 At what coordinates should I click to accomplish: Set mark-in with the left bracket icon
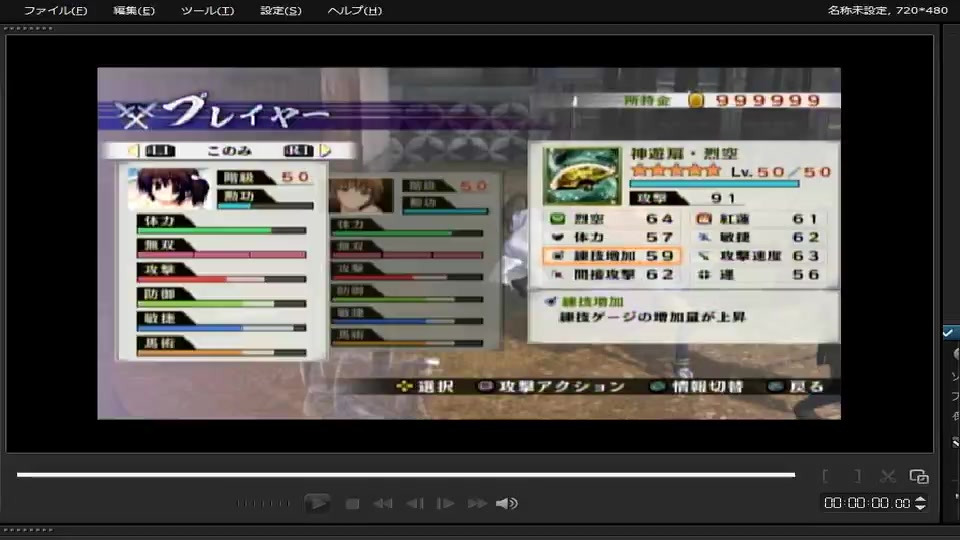pyautogui.click(x=825, y=476)
